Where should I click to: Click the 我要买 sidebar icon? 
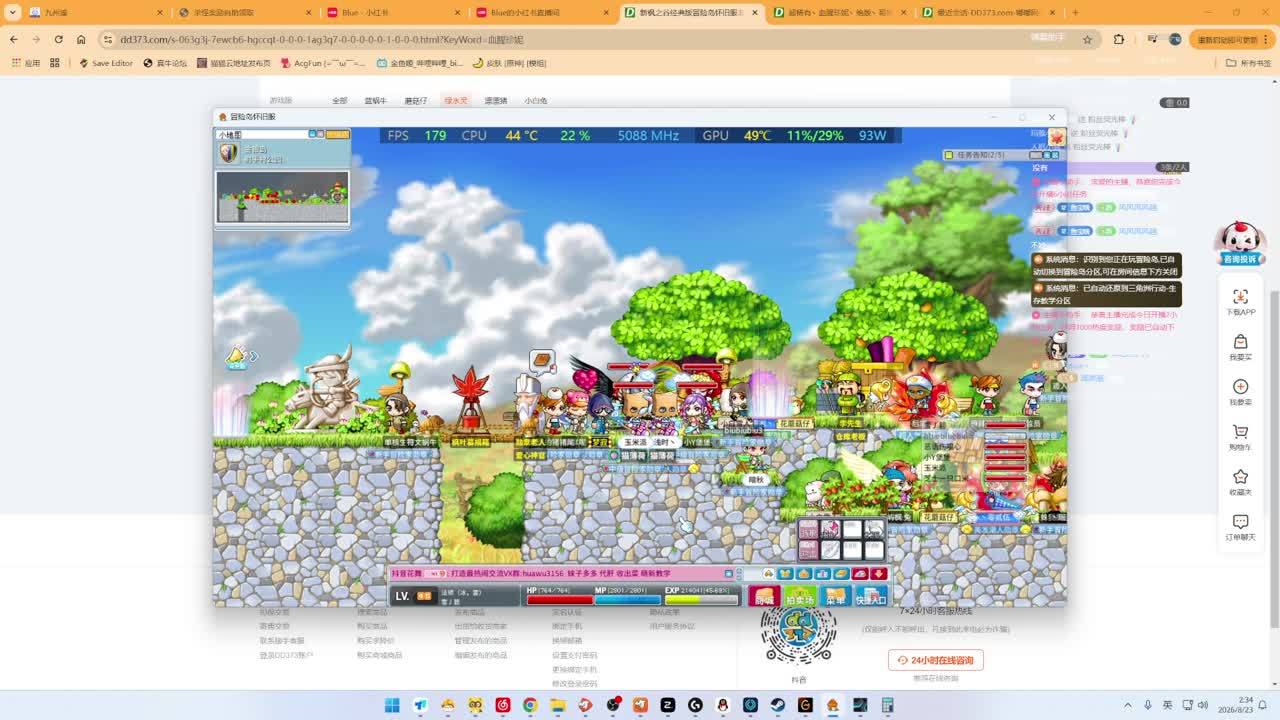tap(1241, 347)
